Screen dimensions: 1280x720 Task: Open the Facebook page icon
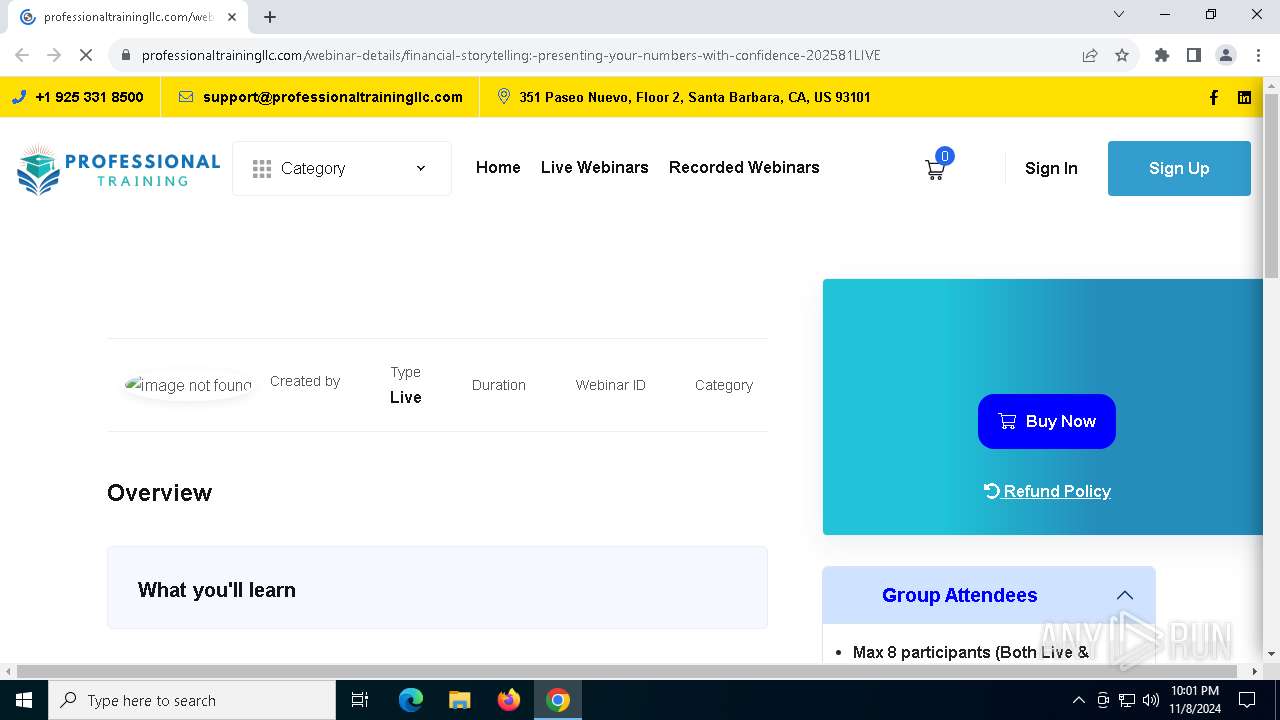click(1213, 97)
